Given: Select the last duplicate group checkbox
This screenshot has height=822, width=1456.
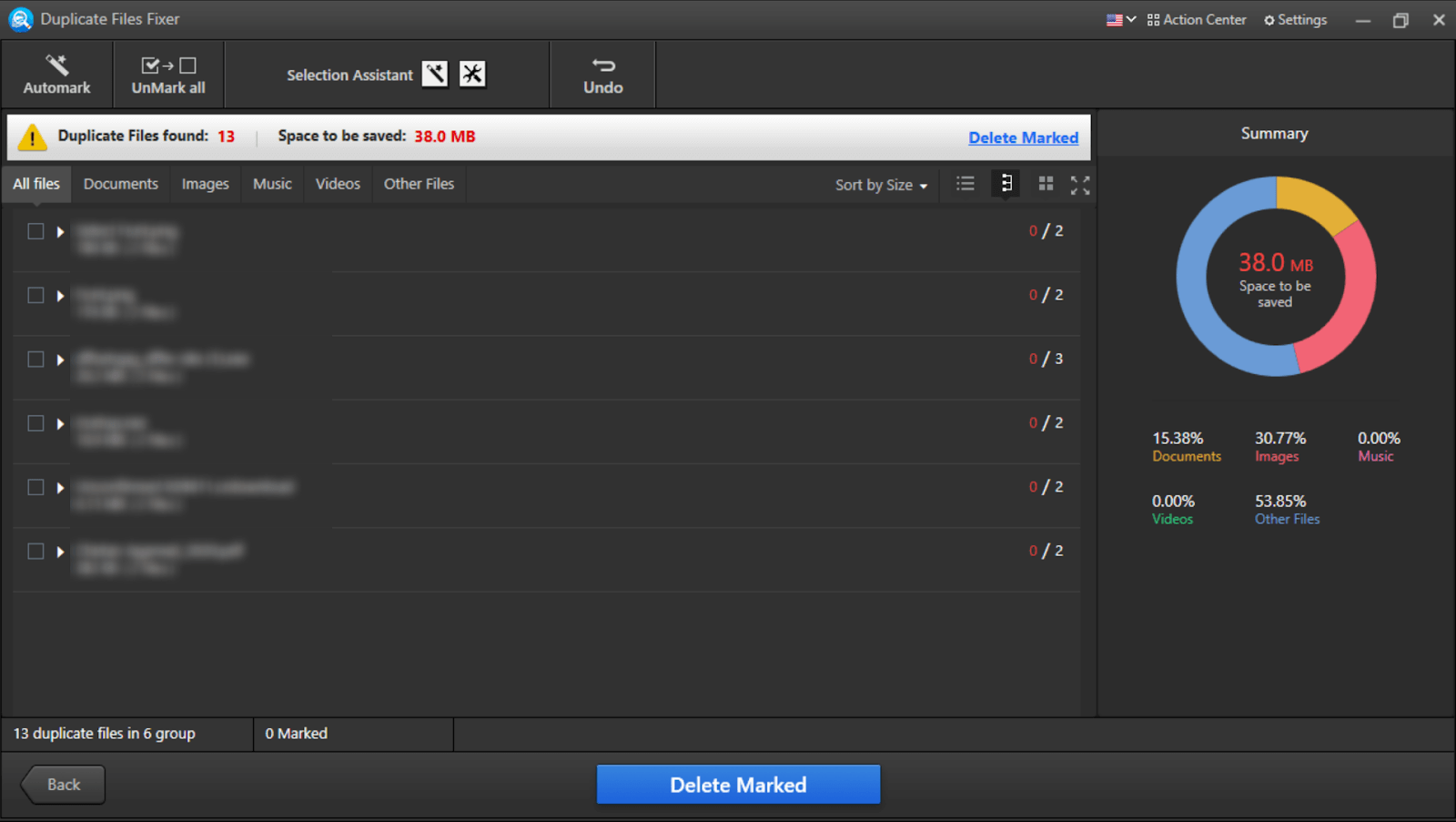Looking at the screenshot, I should tap(35, 552).
